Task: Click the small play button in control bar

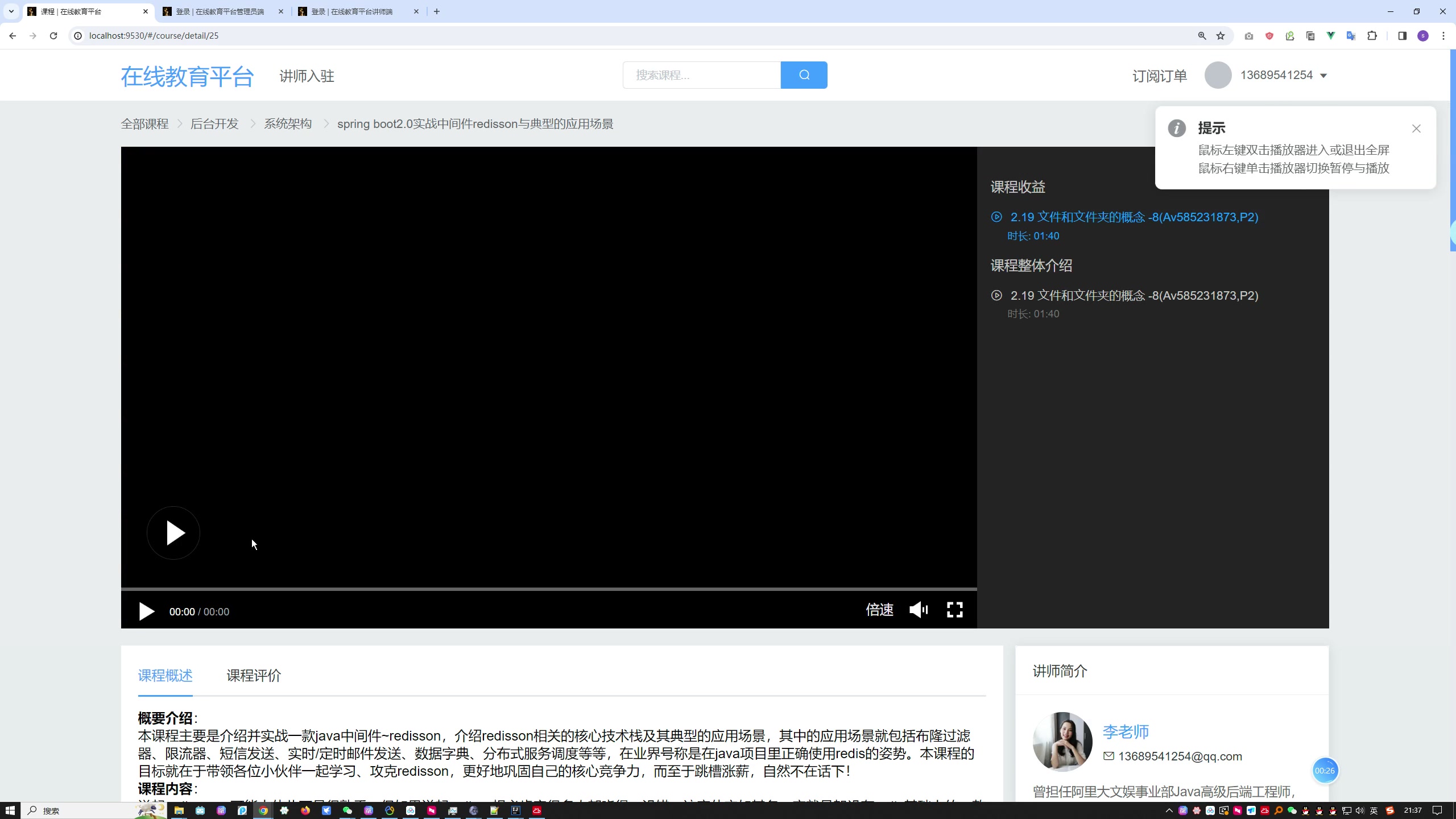Action: click(147, 611)
